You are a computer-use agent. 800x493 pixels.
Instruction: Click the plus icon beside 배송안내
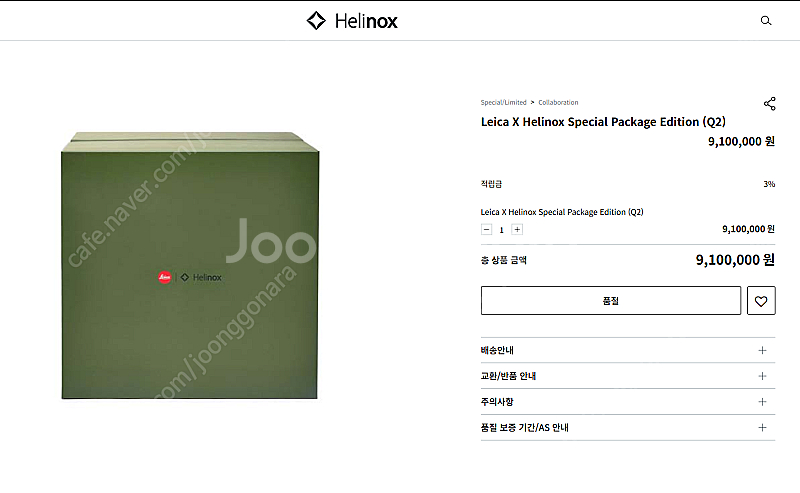(x=762, y=350)
